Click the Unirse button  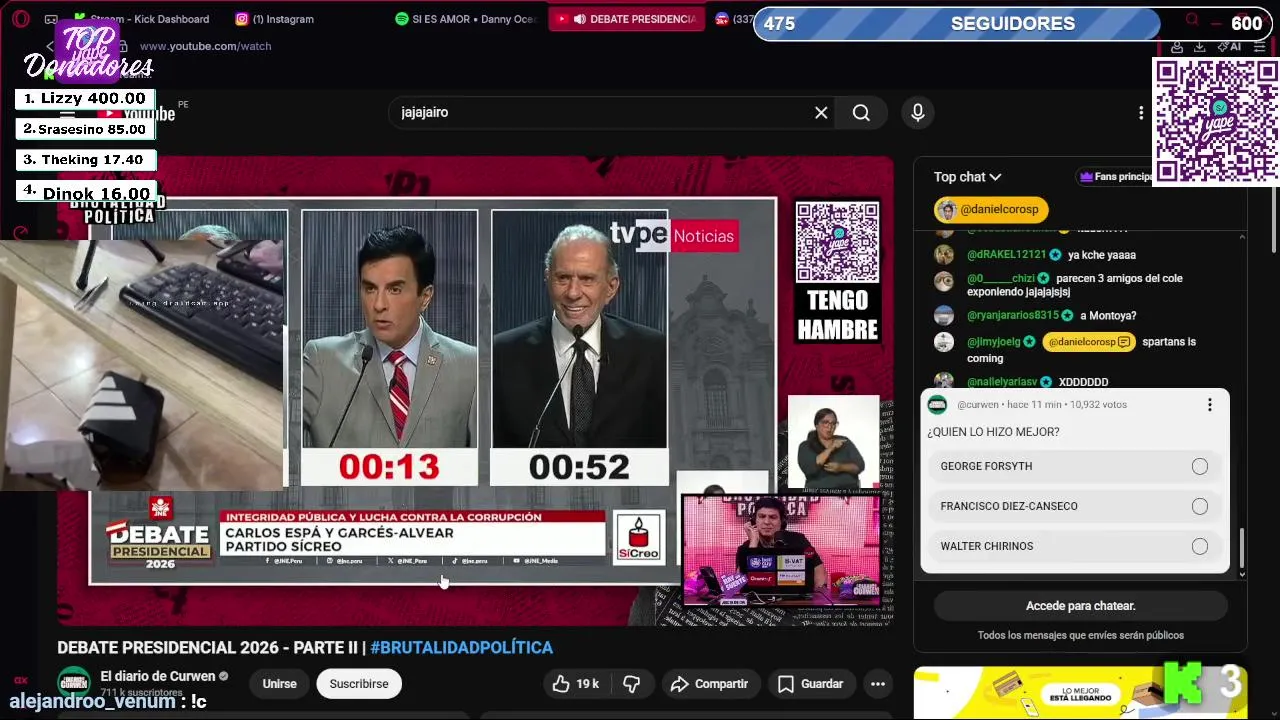click(x=279, y=684)
